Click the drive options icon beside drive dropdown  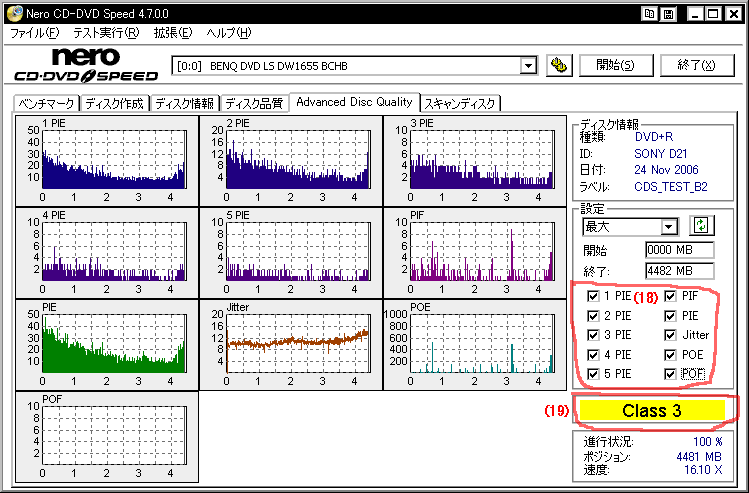pos(560,65)
